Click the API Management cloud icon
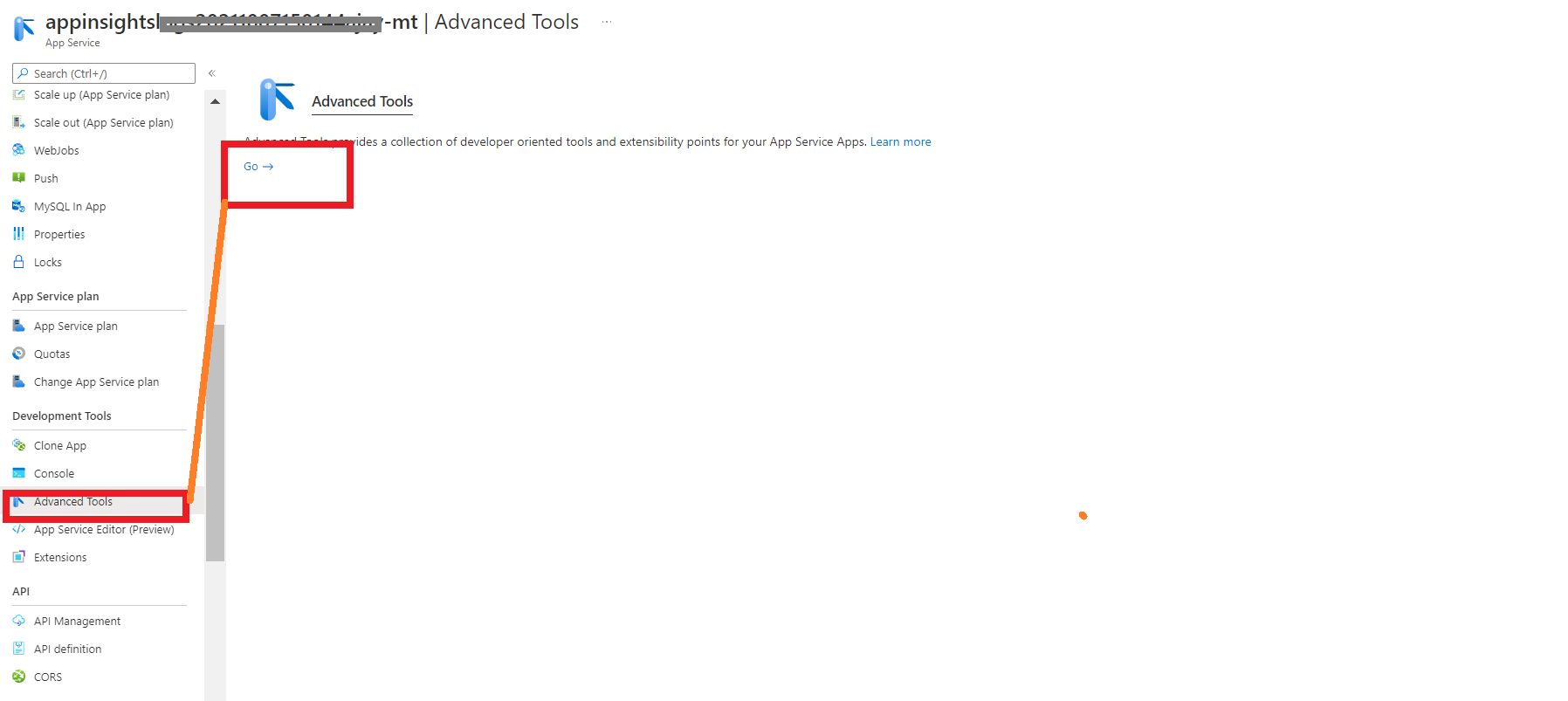This screenshot has width=1568, height=701. (18, 621)
